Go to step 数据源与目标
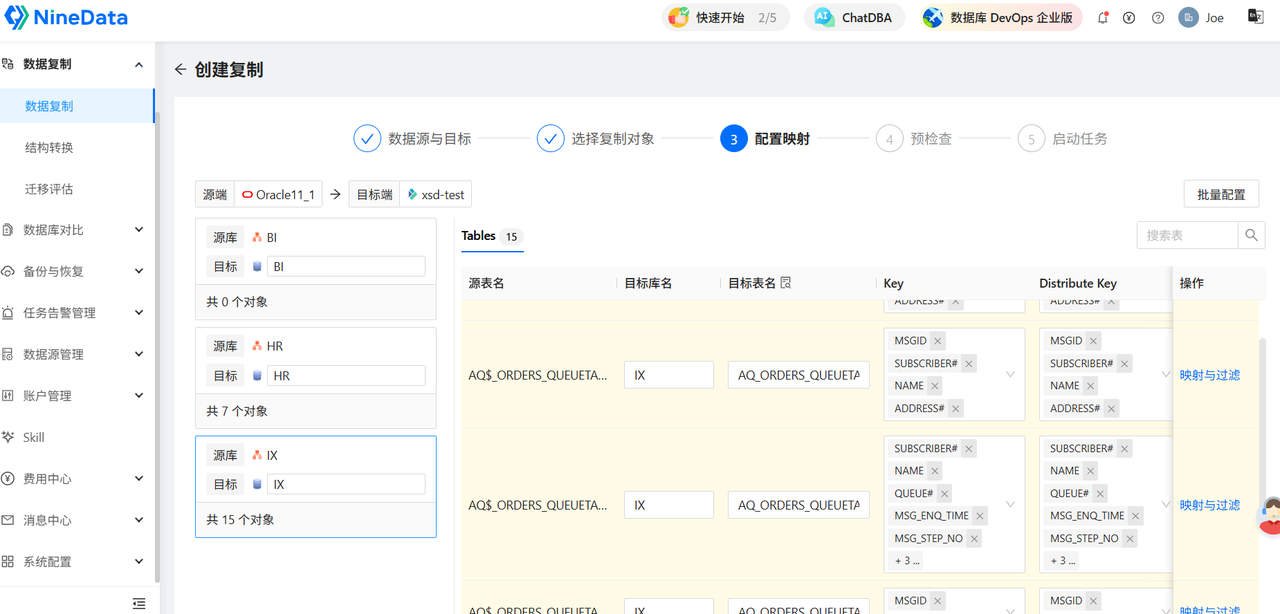This screenshot has width=1280, height=614. point(412,139)
